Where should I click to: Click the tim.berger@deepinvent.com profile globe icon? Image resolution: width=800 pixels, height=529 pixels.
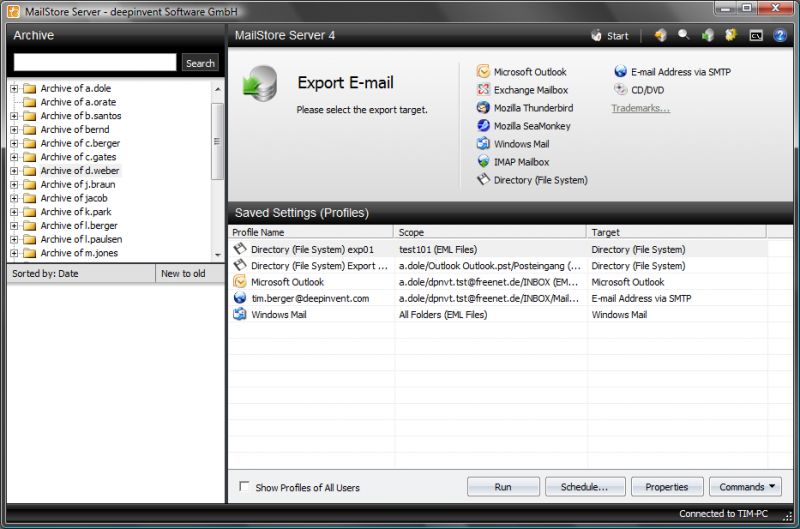pos(239,298)
